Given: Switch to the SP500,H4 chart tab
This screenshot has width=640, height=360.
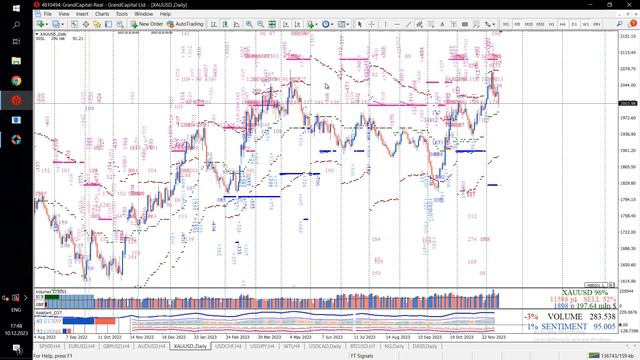Looking at the screenshot, I should pos(49,346).
